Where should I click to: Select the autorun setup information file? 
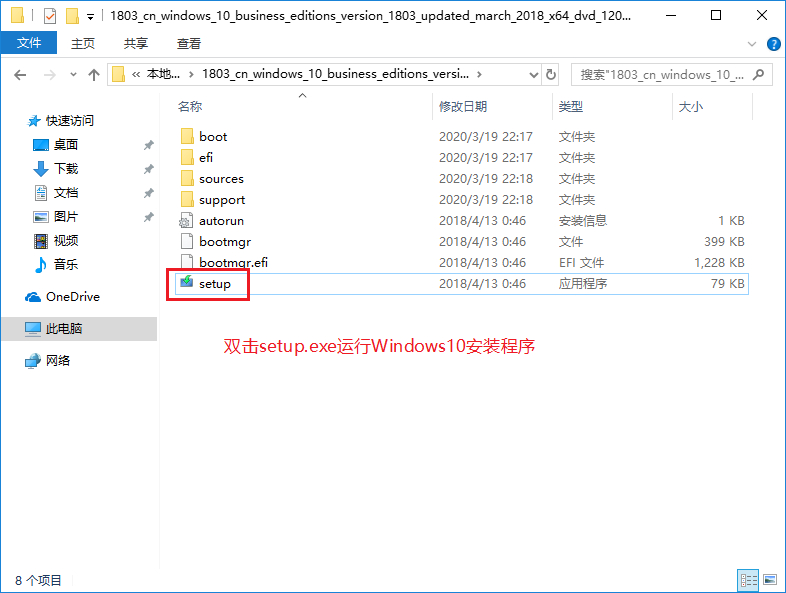220,221
